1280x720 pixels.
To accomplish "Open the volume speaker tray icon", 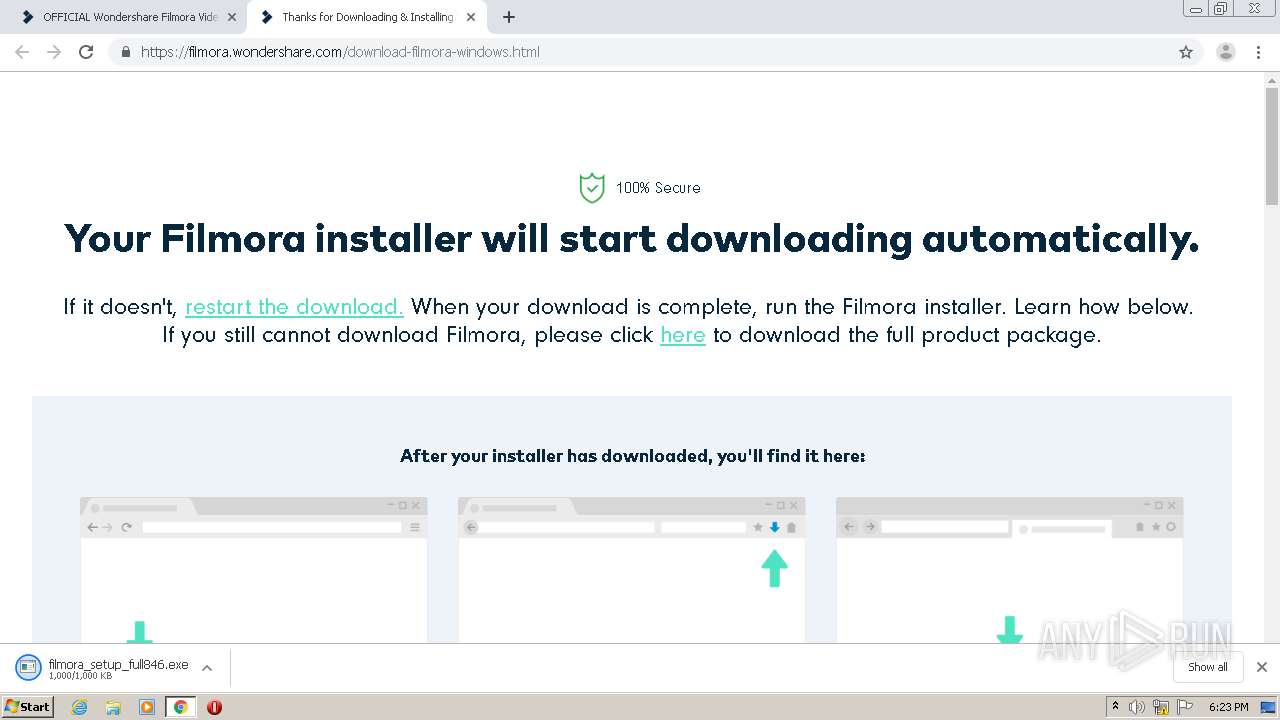I will click(1137, 707).
